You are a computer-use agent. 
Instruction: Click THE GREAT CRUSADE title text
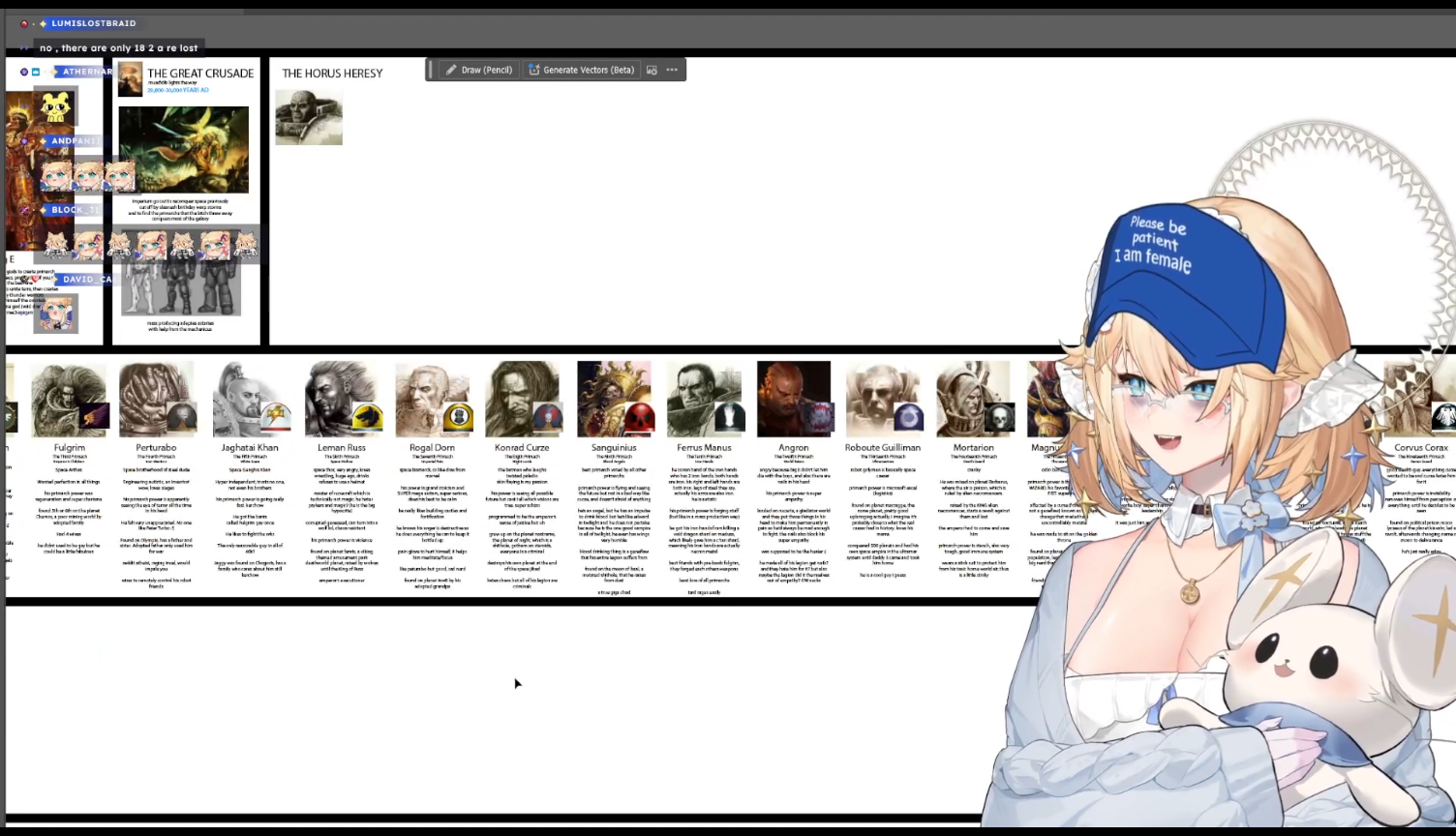tap(199, 74)
